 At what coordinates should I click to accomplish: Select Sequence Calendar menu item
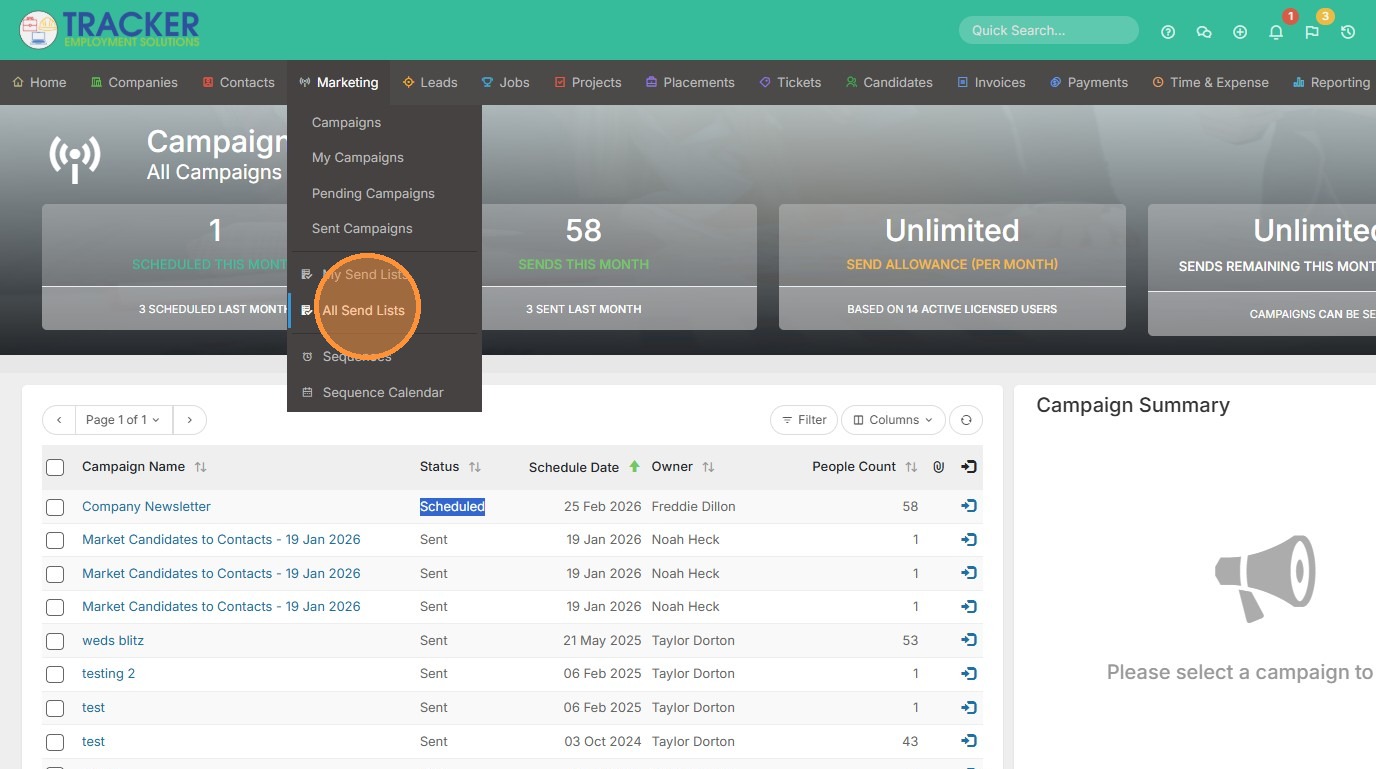click(x=382, y=392)
